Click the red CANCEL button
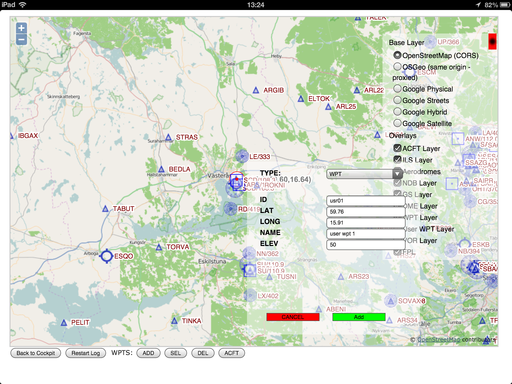Image resolution: width=512 pixels, height=384 pixels. tap(293, 317)
